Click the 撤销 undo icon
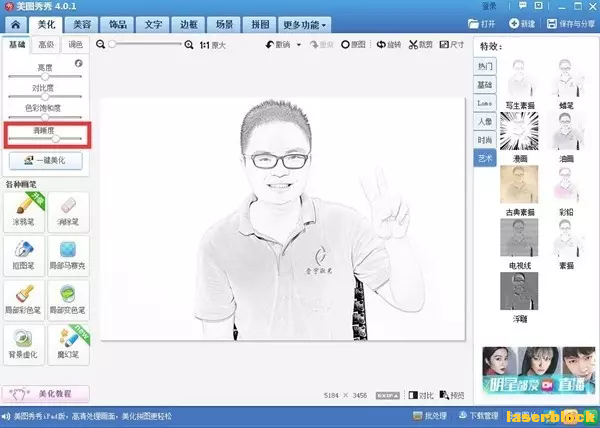This screenshot has height=428, width=600. coord(270,45)
